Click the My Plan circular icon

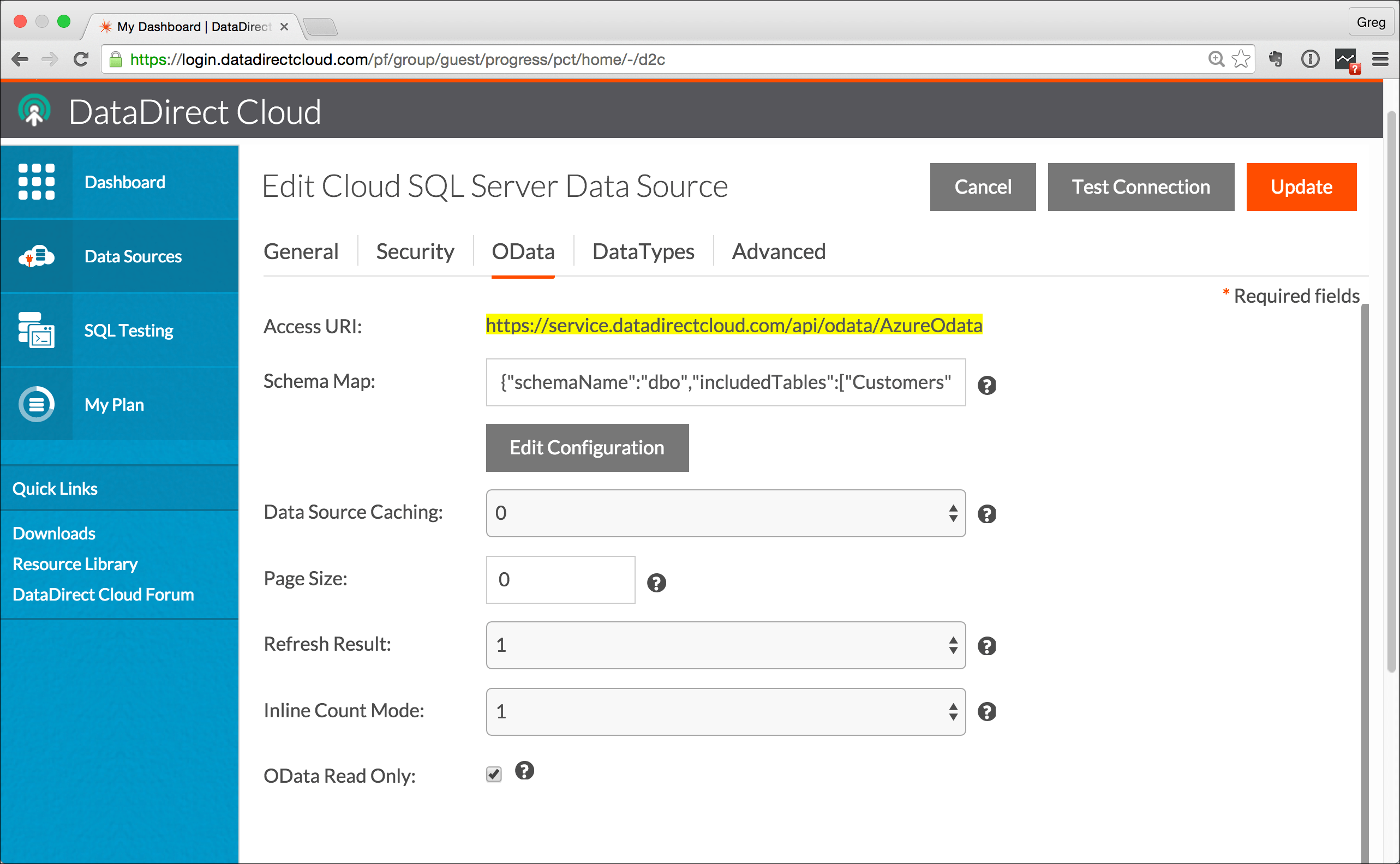tap(37, 405)
